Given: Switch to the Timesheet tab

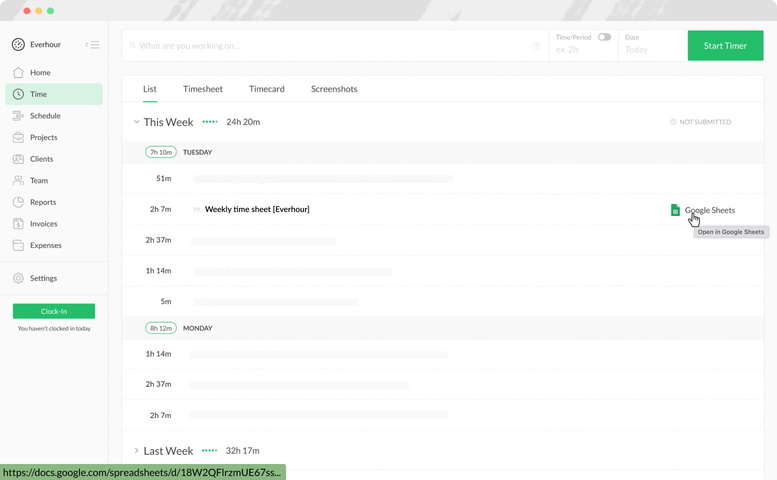Looking at the screenshot, I should point(203,89).
